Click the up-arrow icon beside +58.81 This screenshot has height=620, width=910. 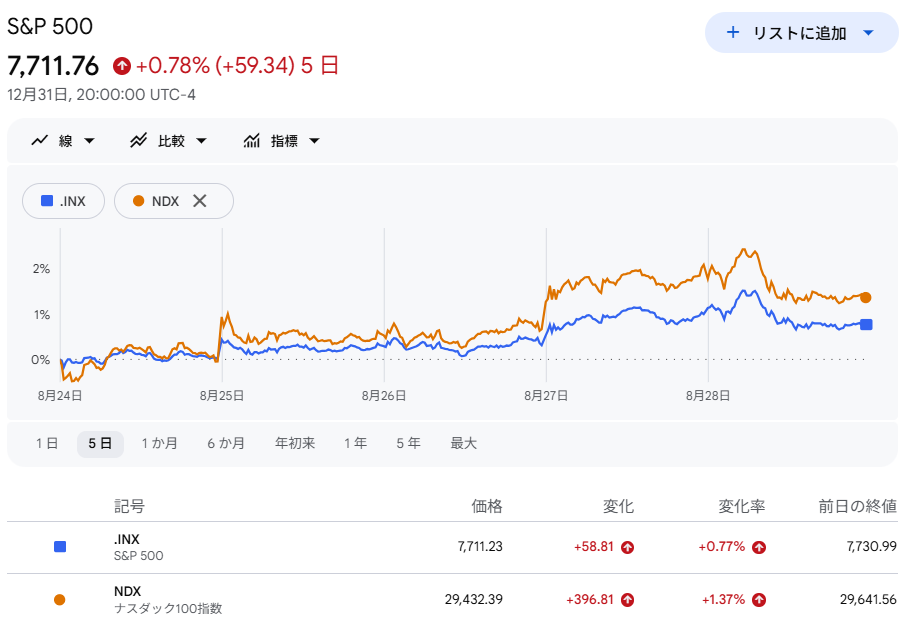(627, 547)
